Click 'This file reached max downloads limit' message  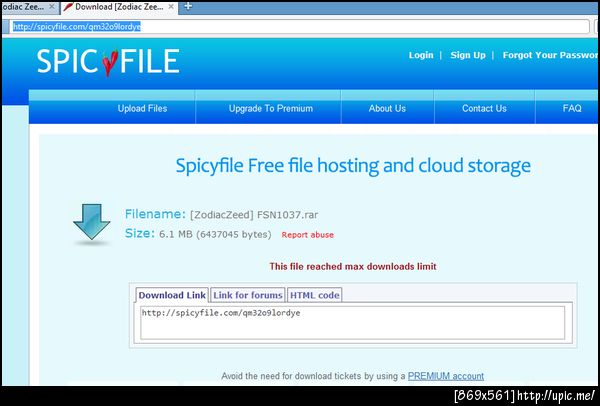[353, 266]
